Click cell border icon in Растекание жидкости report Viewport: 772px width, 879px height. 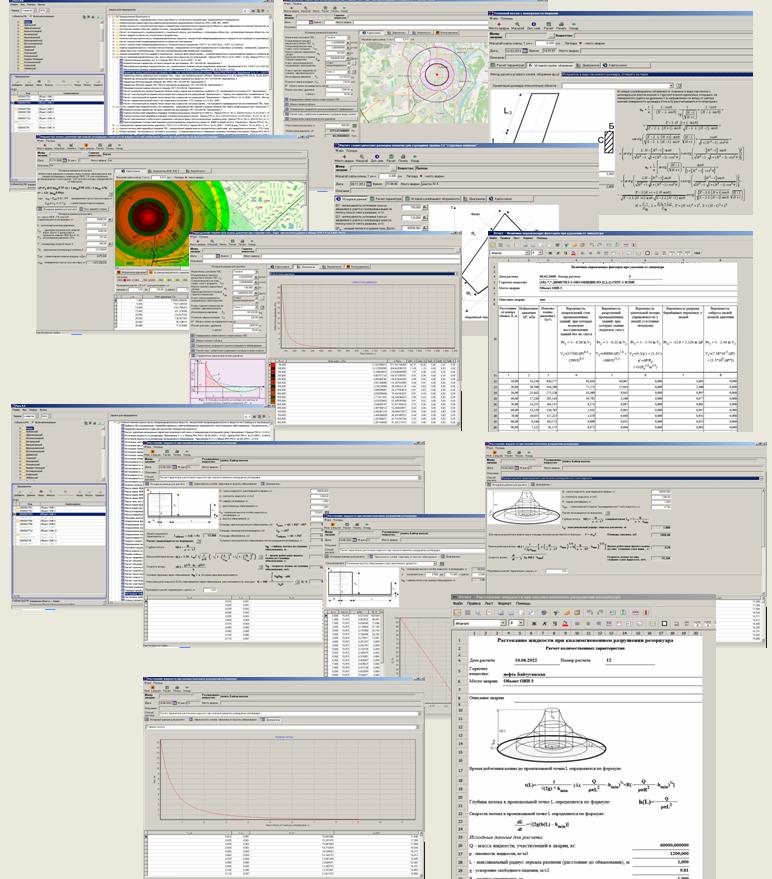click(x=664, y=623)
